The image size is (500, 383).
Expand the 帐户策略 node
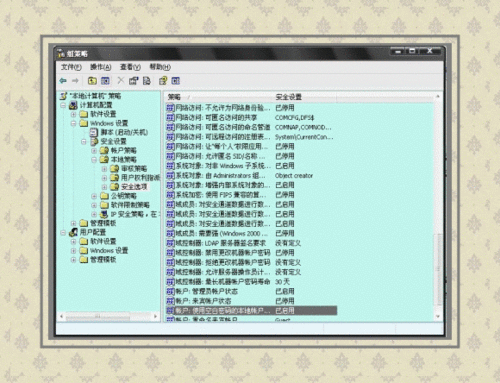click(94, 151)
